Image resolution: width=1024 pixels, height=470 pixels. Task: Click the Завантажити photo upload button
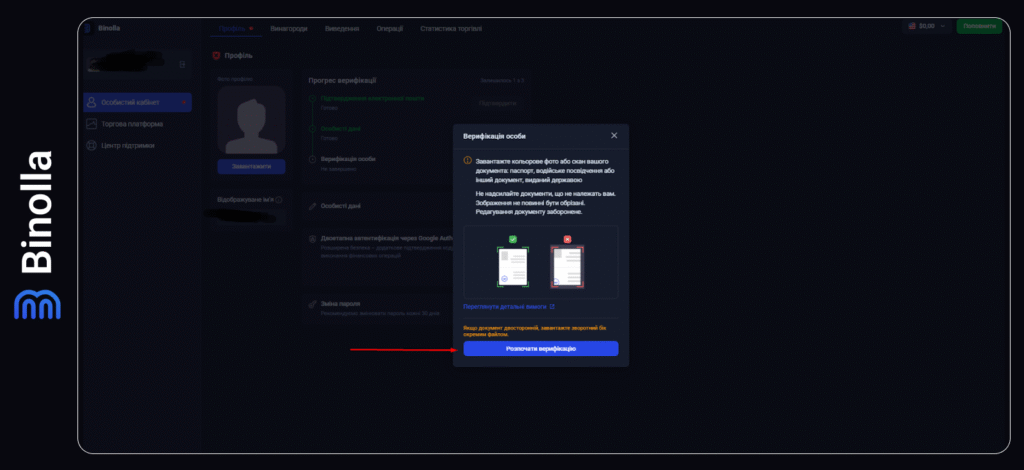(251, 166)
